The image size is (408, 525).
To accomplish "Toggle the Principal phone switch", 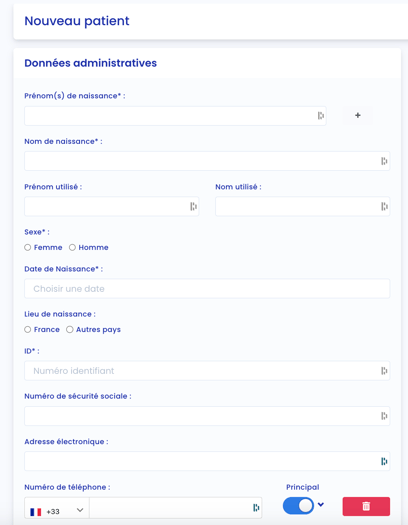I will [298, 506].
